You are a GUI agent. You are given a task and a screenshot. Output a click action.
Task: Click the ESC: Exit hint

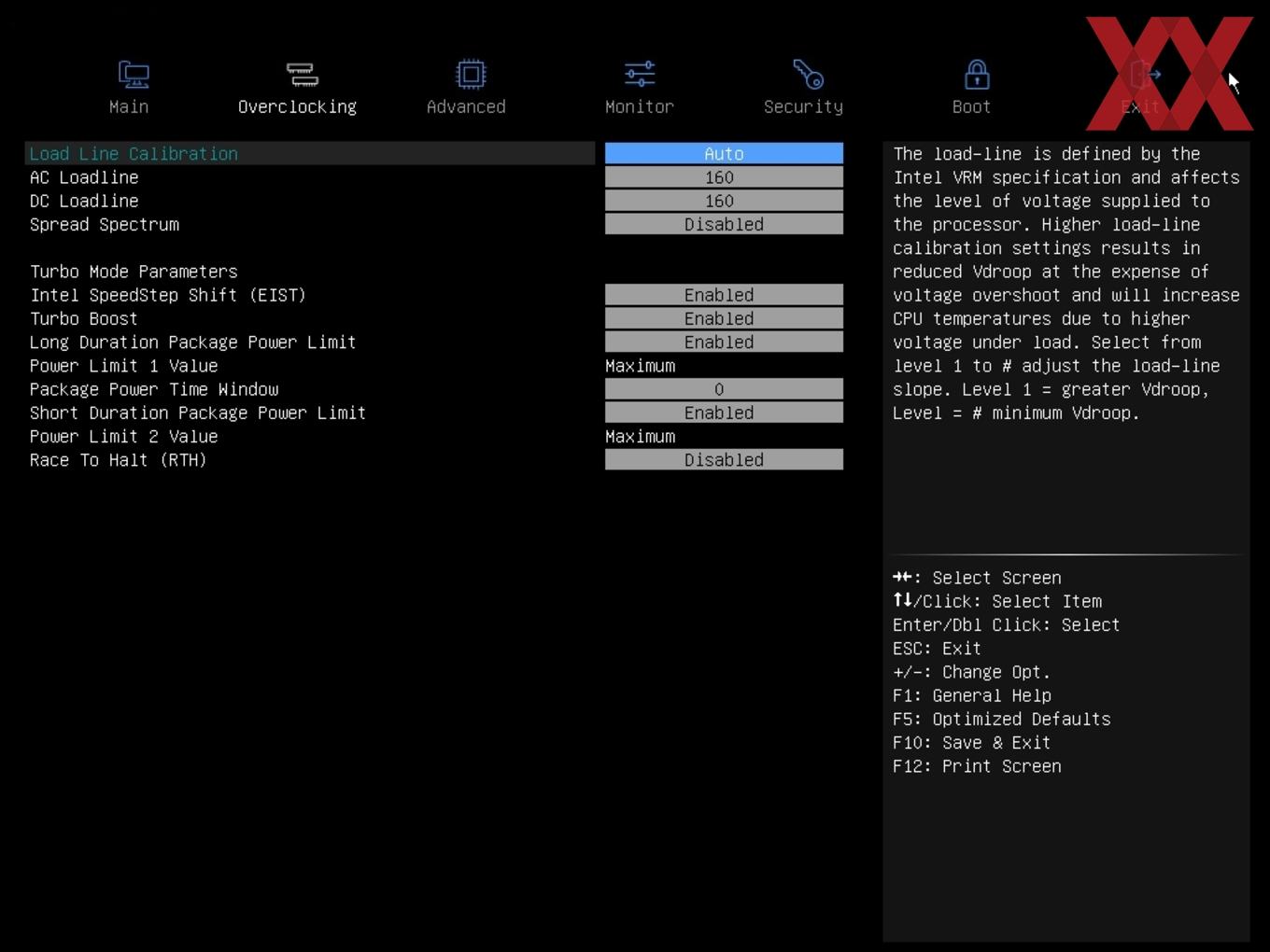click(937, 648)
